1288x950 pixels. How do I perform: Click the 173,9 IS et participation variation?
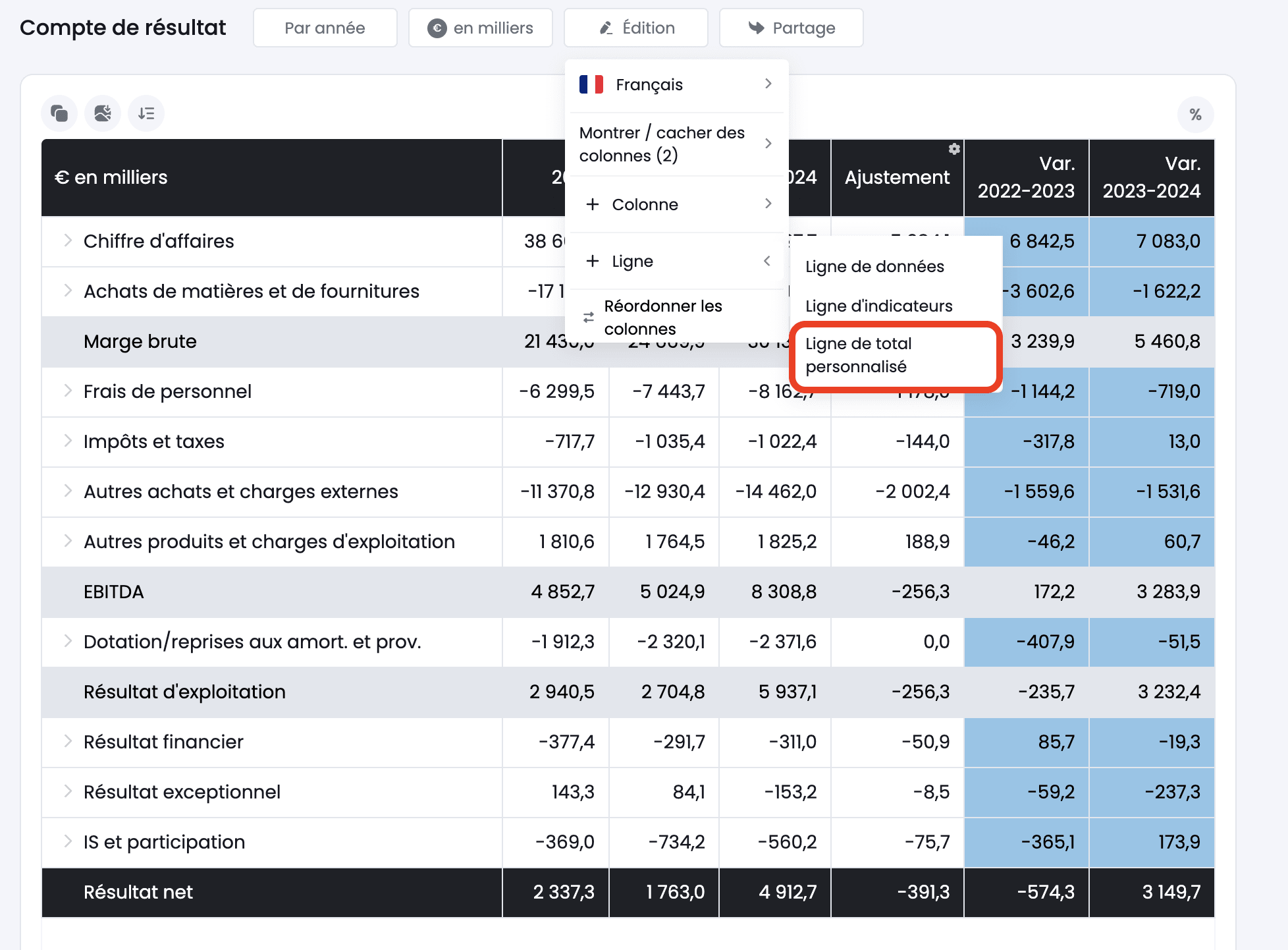coord(1152,842)
